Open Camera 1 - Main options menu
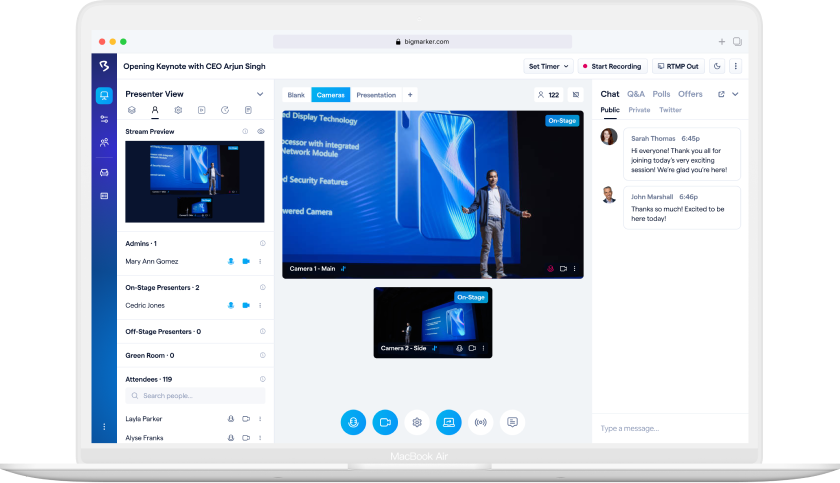Image resolution: width=840 pixels, height=483 pixels. tap(575, 269)
